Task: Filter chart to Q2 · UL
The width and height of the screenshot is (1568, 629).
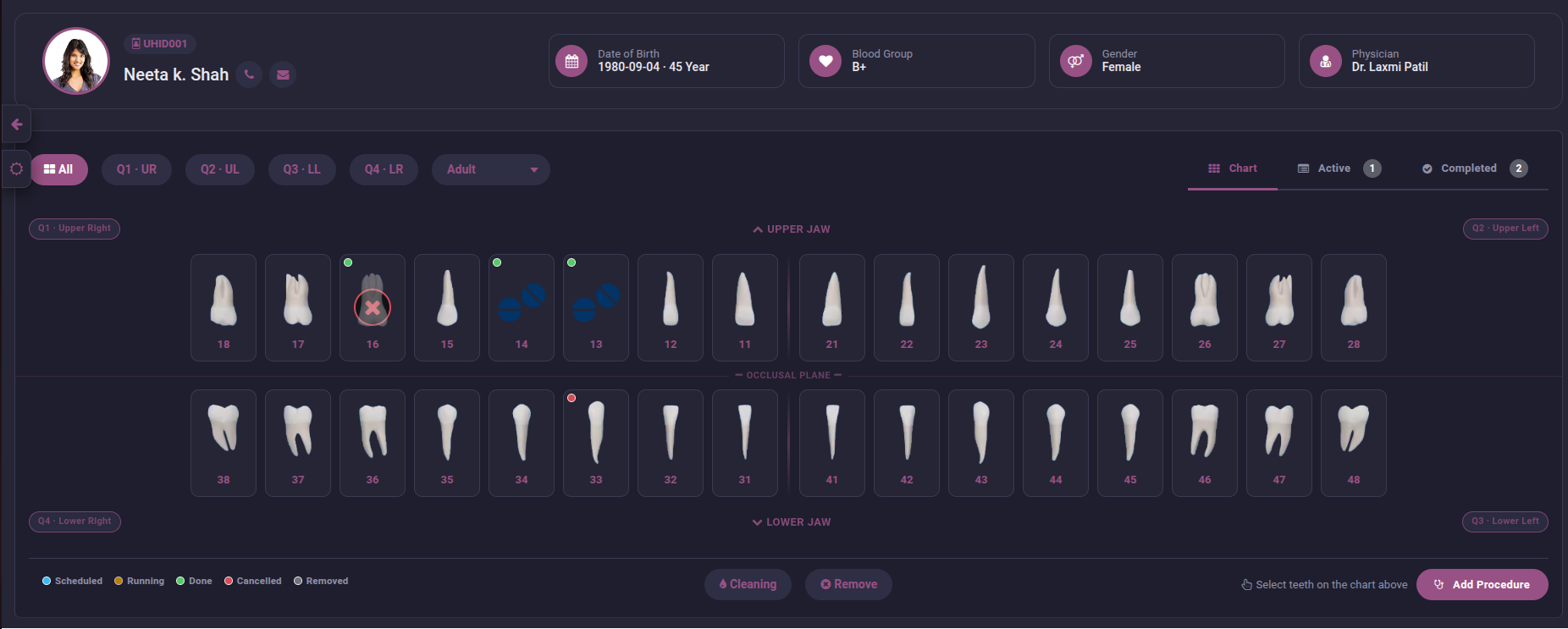Action: pyautogui.click(x=220, y=169)
